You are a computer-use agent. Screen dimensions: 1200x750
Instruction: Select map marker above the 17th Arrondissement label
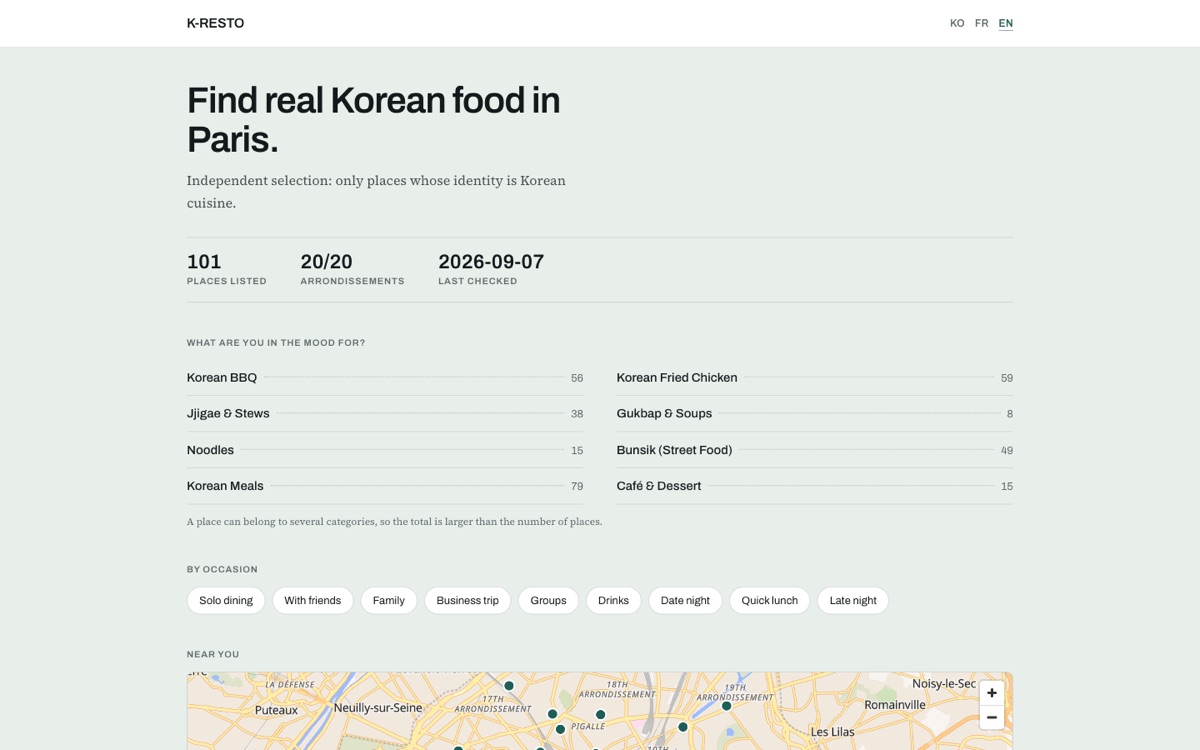(509, 686)
